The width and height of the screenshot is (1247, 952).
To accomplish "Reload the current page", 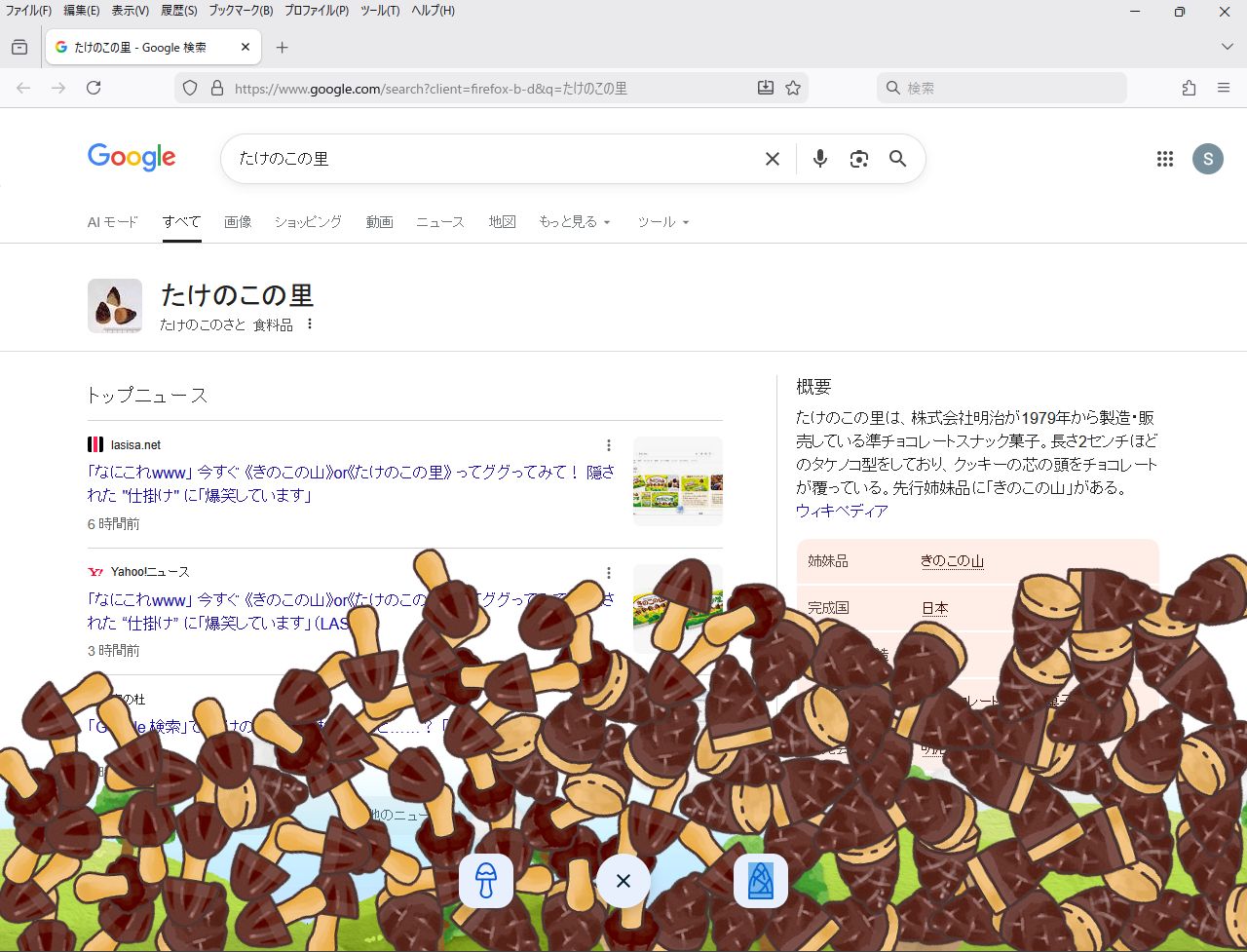I will click(94, 88).
